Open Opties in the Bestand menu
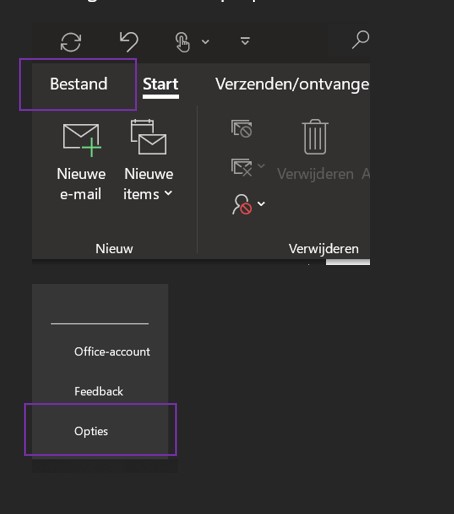Viewport: 454px width, 514px height. tap(91, 431)
